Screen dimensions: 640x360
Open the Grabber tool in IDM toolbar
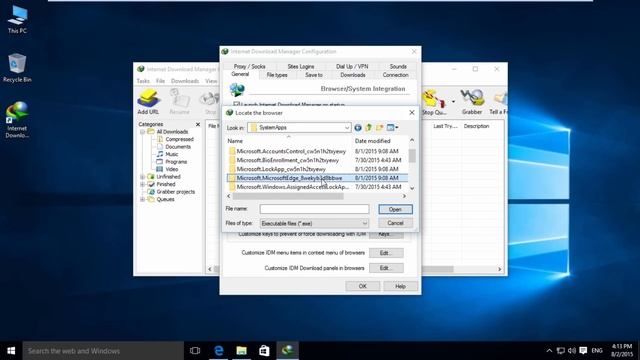[472, 102]
